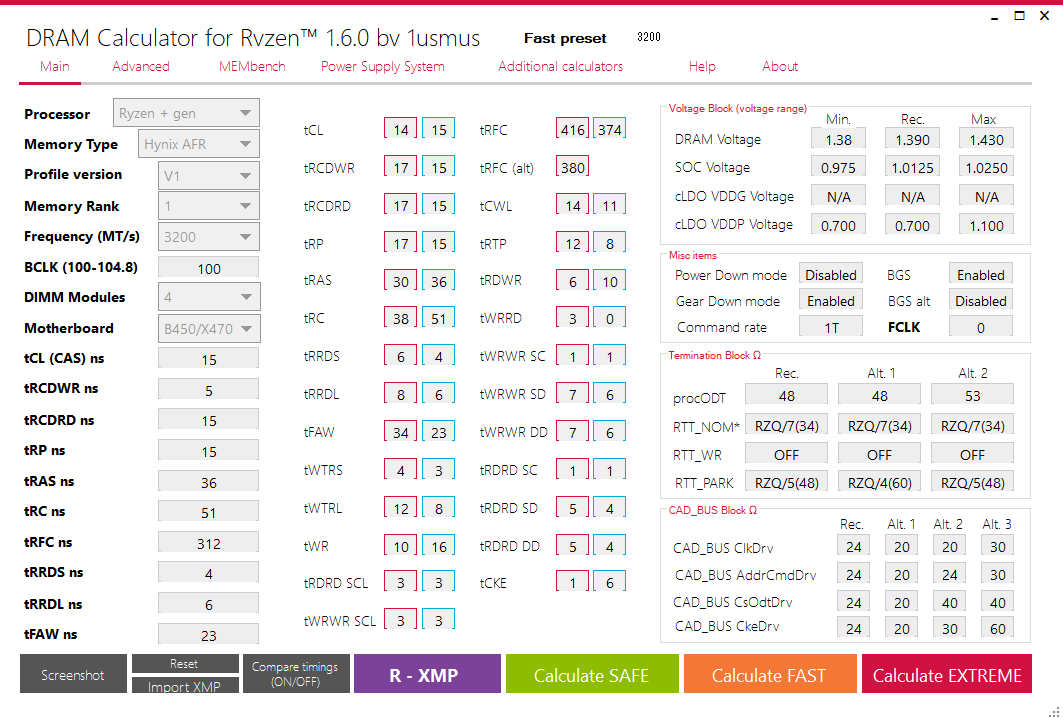Click the blue tCL value 15

coord(439,129)
